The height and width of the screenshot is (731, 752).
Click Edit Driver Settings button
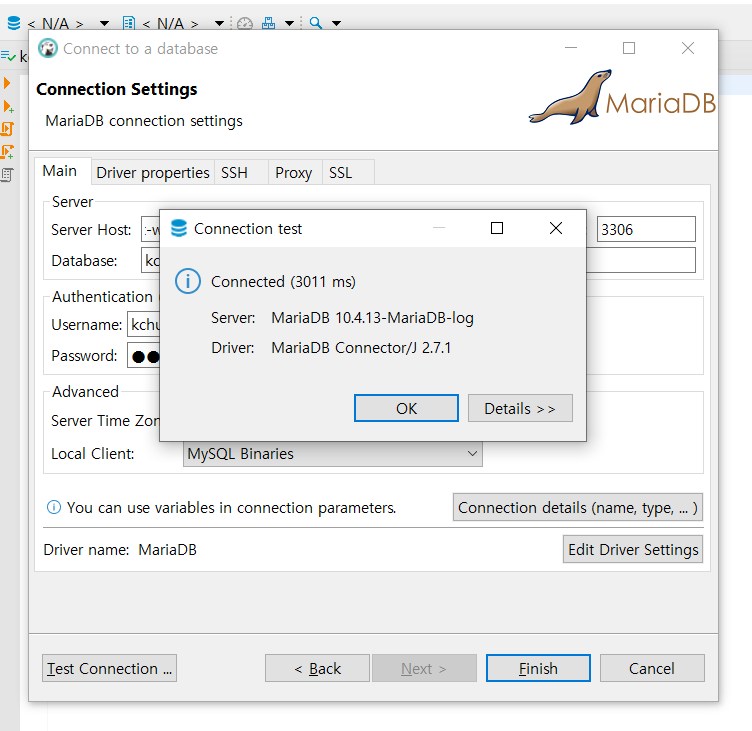633,549
